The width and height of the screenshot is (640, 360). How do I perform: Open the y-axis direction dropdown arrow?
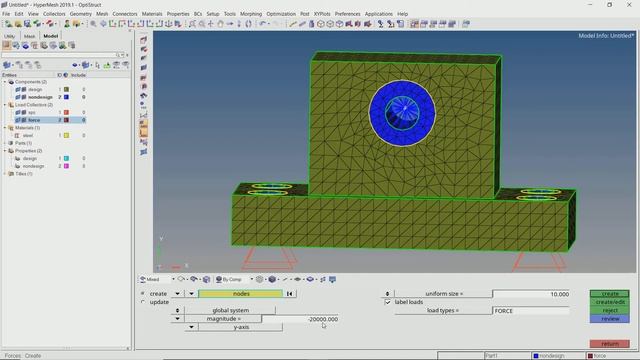[x=191, y=327]
